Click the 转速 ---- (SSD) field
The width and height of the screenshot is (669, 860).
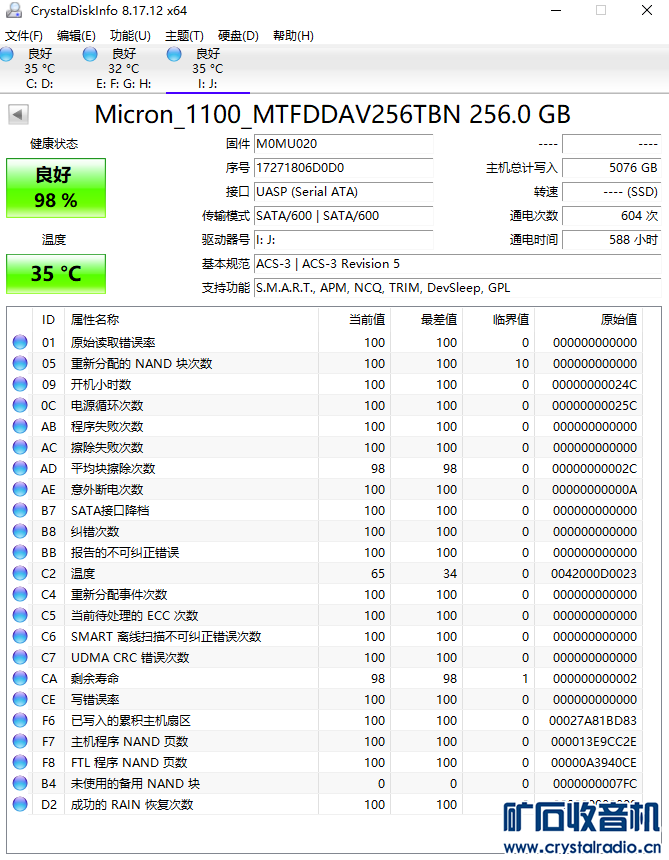[x=611, y=192]
